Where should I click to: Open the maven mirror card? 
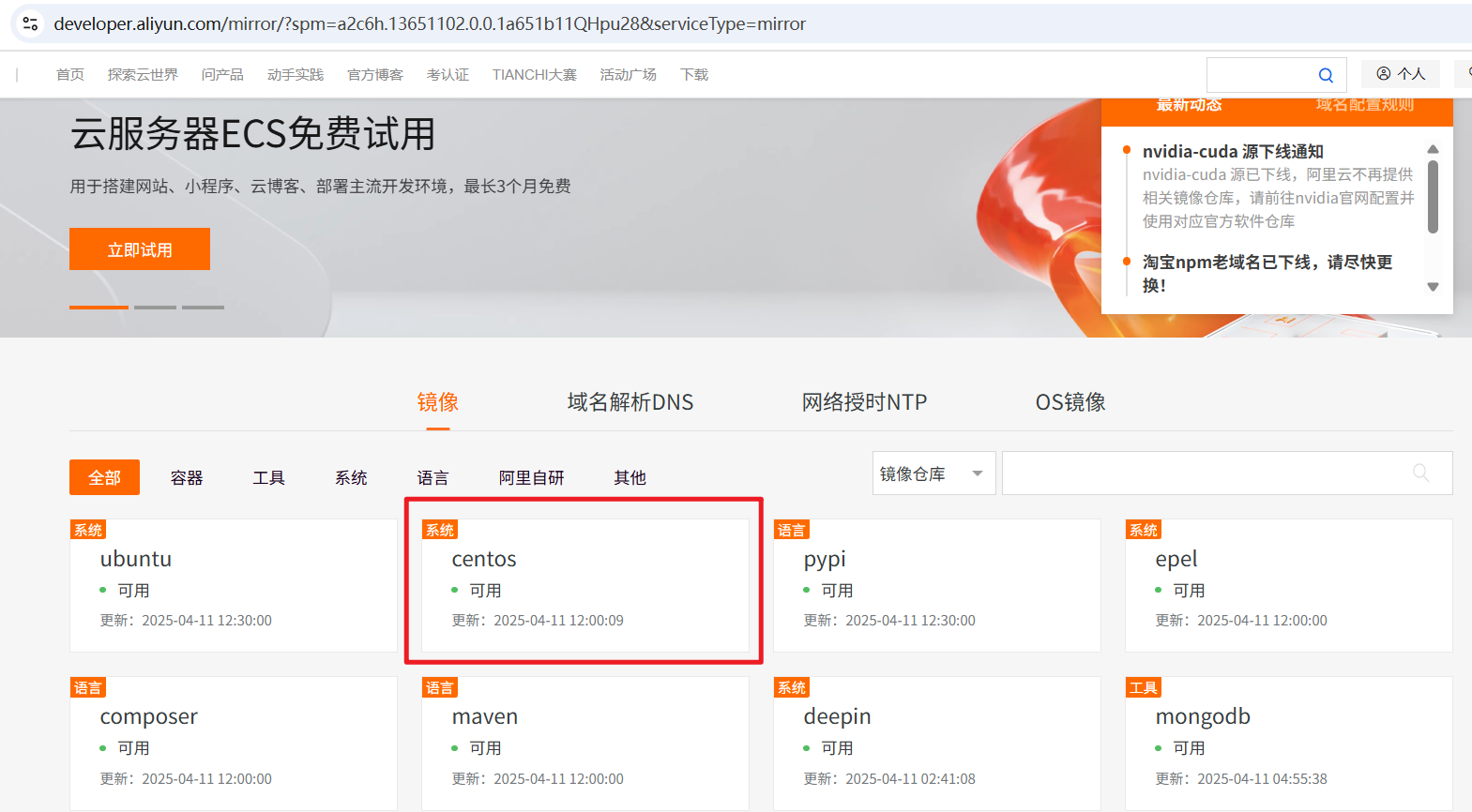585,743
